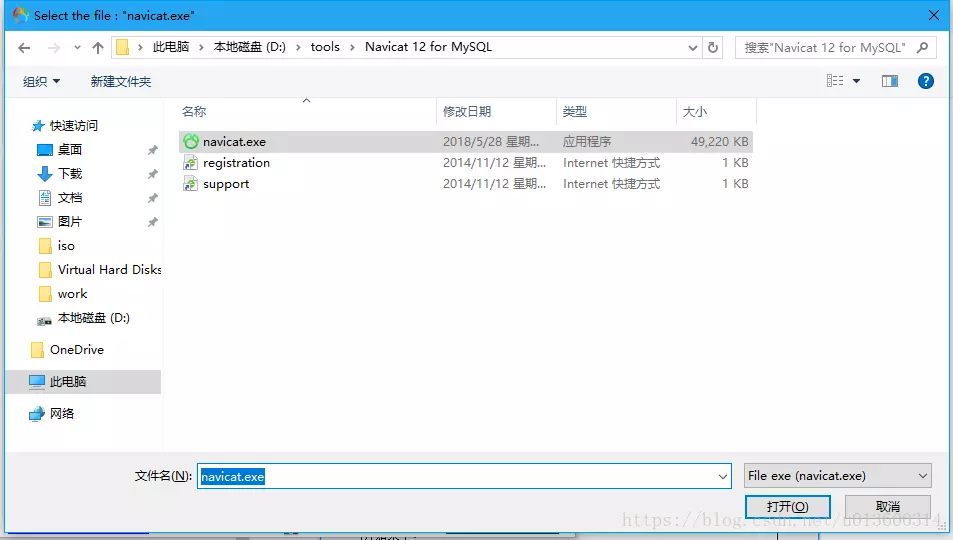Click the 取消 button
Image resolution: width=953 pixels, height=540 pixels.
[887, 507]
